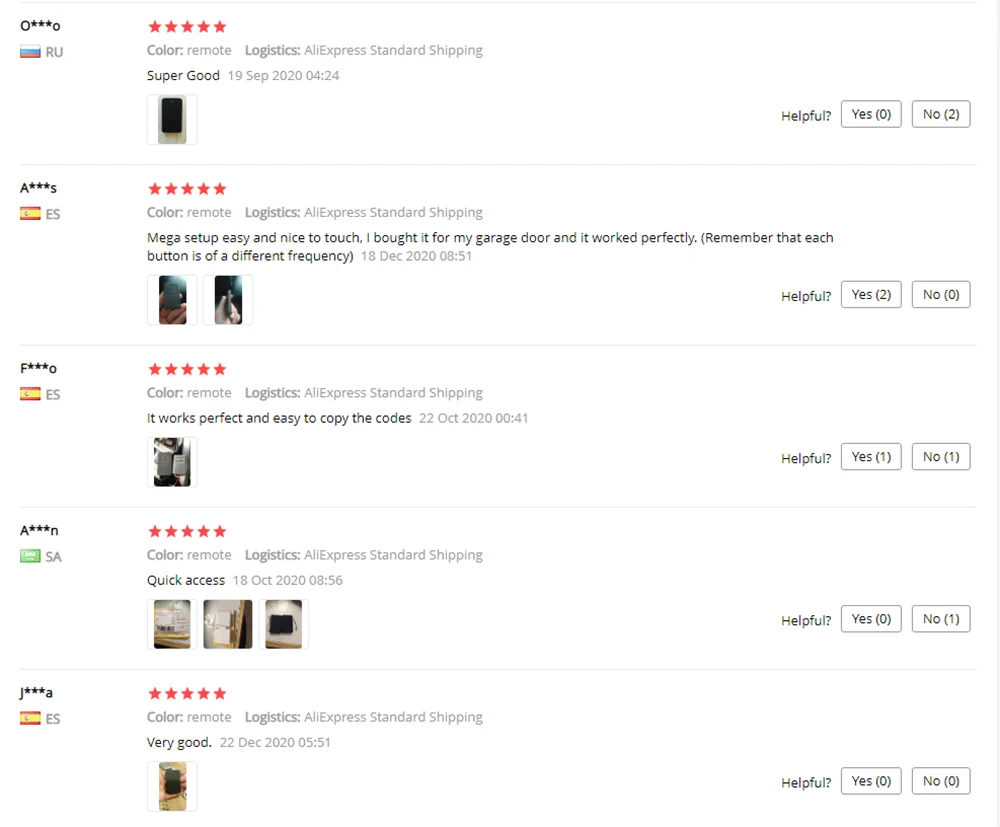Vote No (1) on F***o's review
The image size is (1000, 827).
(941, 457)
